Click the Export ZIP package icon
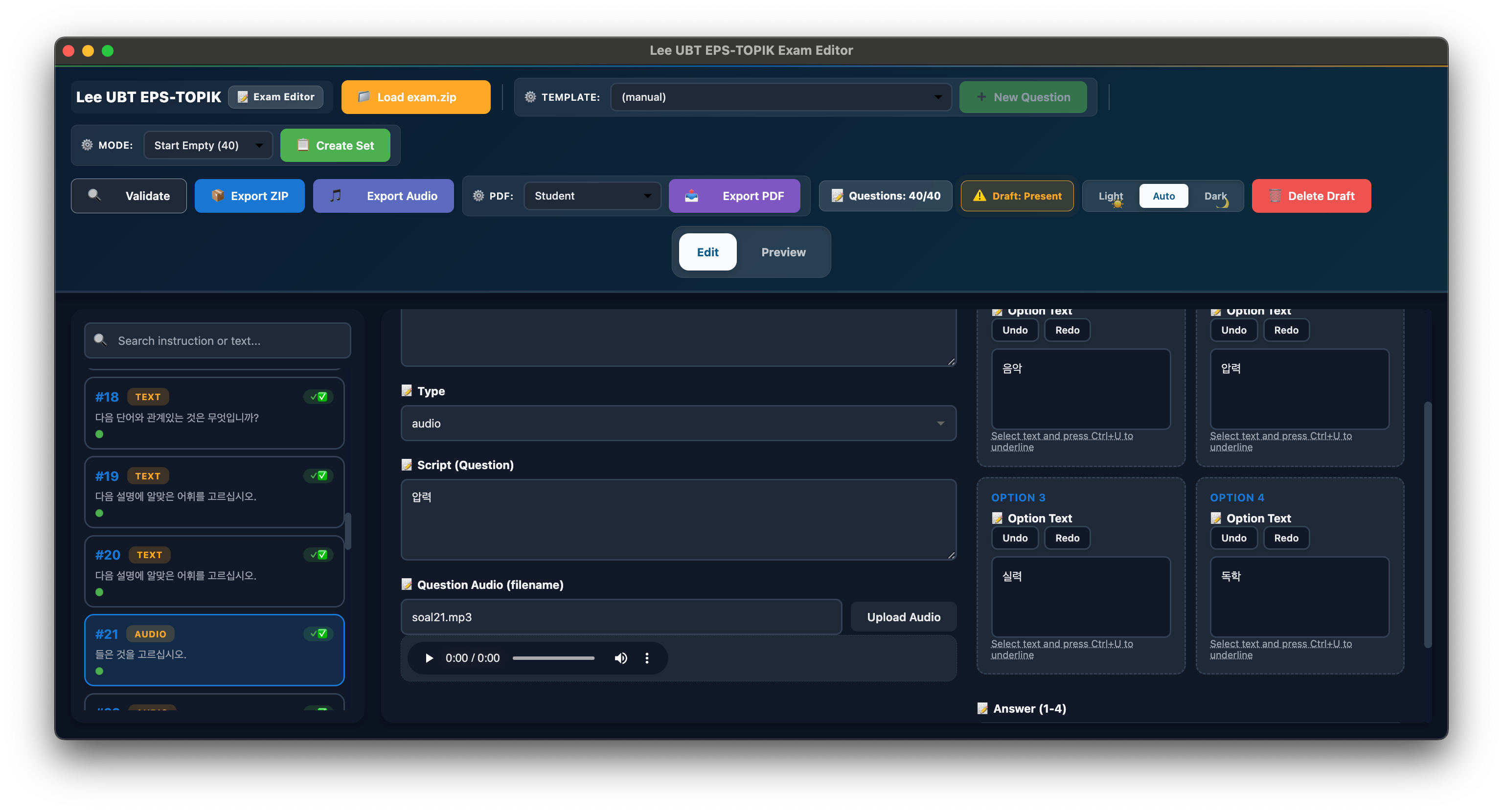Viewport: 1503px width, 812px height. pyautogui.click(x=218, y=195)
